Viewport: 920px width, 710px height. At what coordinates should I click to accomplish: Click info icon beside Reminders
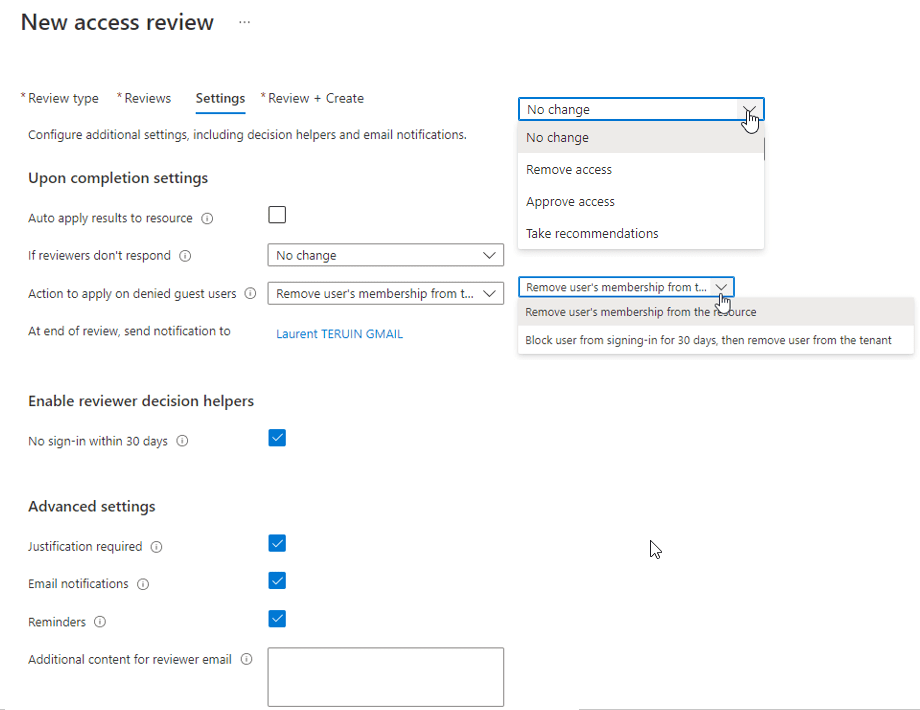(99, 622)
